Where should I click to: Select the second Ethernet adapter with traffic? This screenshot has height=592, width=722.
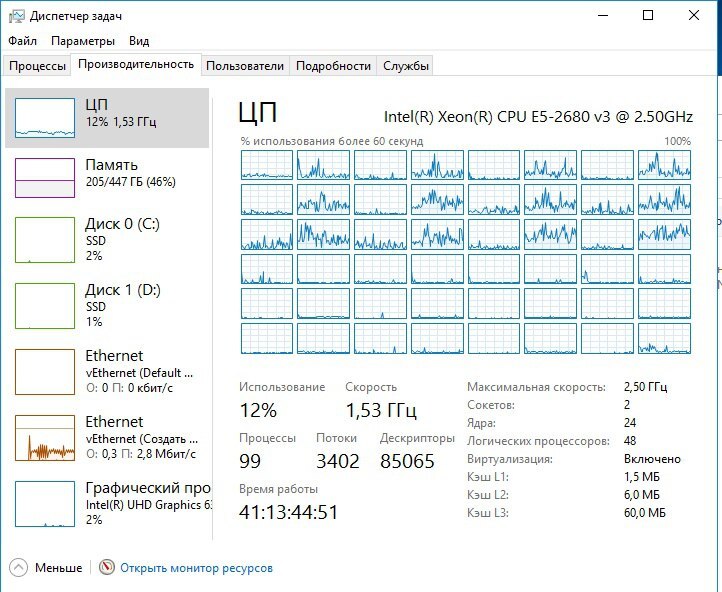point(44,438)
